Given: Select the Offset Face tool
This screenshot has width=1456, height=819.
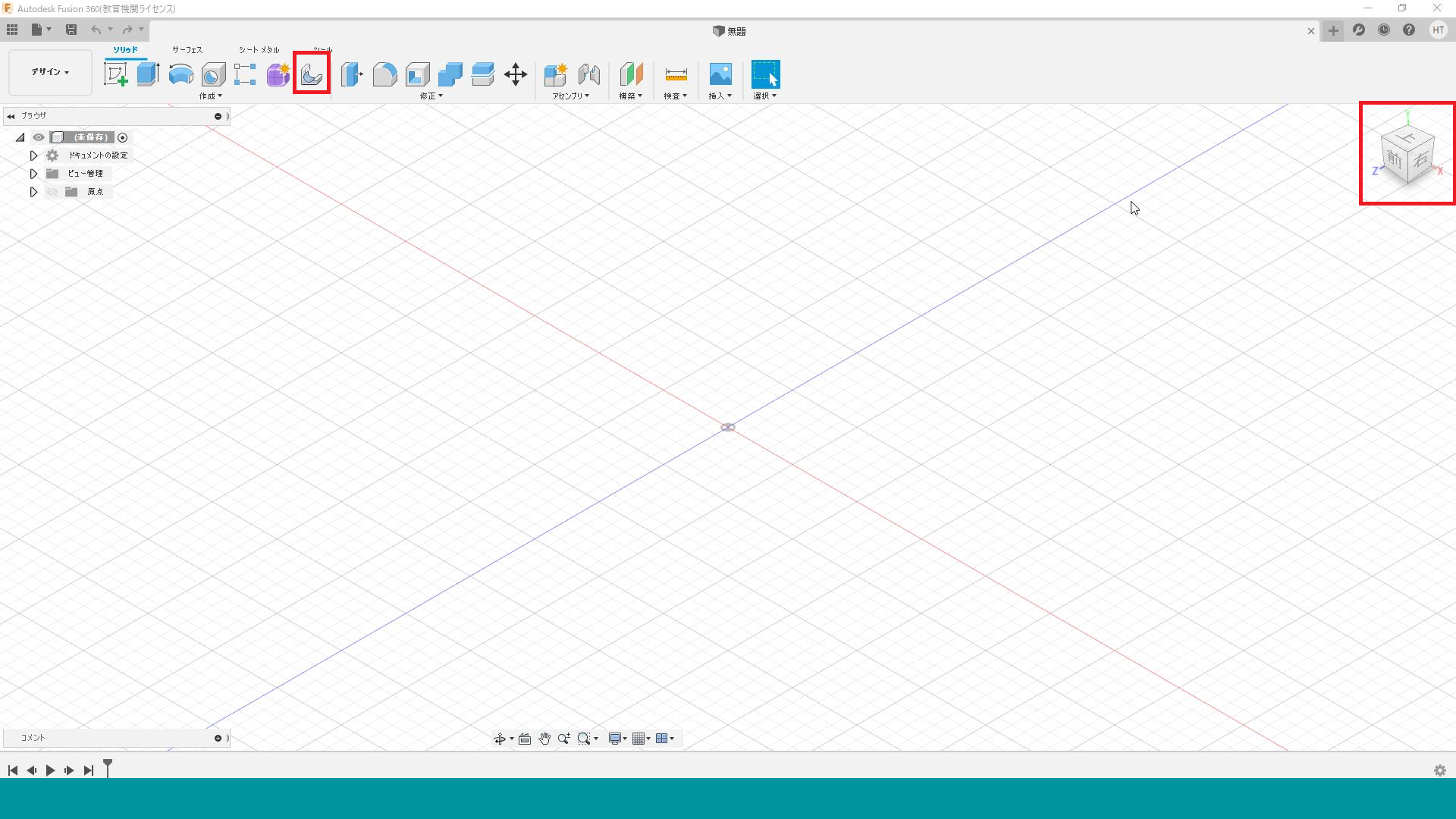Looking at the screenshot, I should pyautogui.click(x=482, y=74).
